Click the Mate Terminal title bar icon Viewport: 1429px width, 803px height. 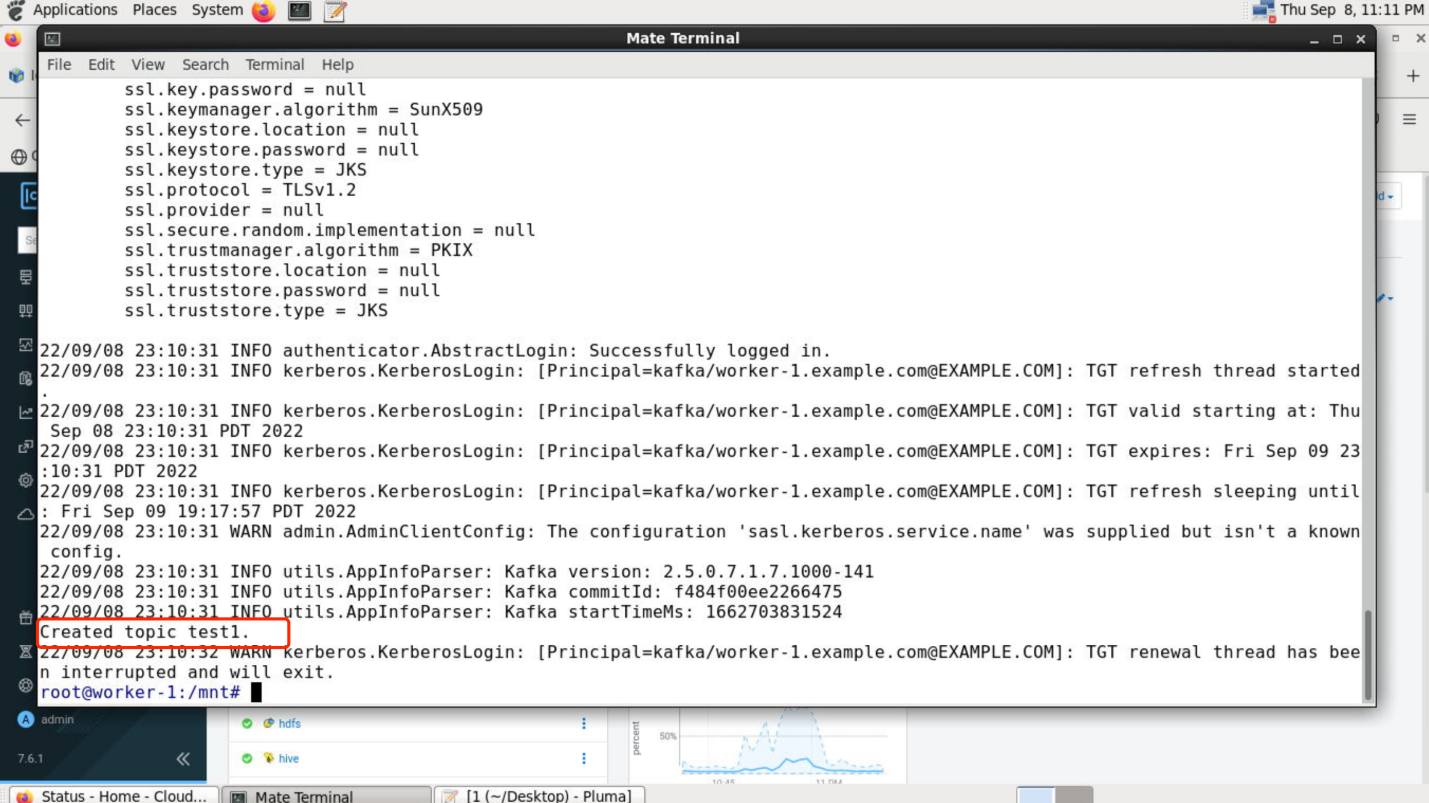pyautogui.click(x=52, y=39)
